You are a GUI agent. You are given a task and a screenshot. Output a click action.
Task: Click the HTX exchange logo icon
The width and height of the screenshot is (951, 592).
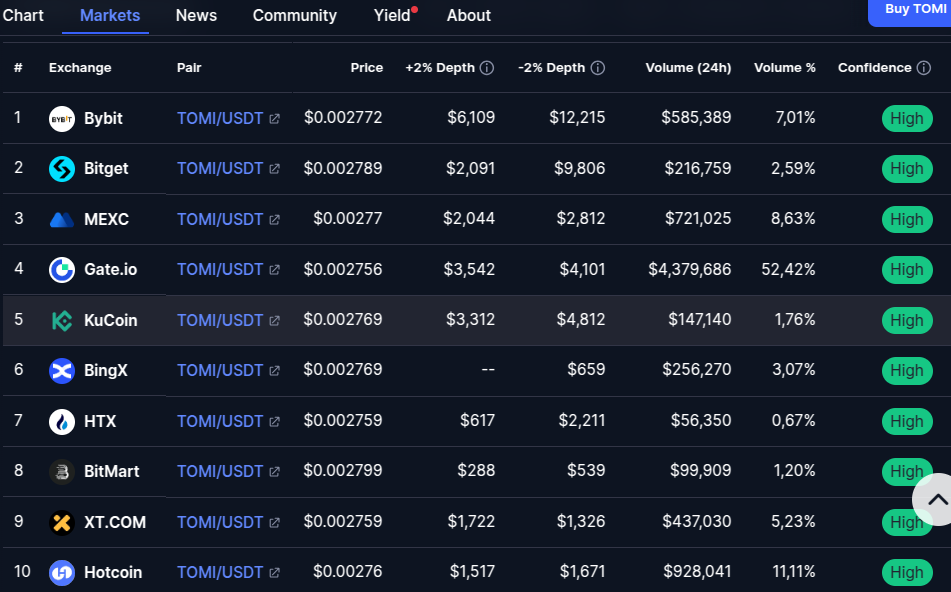tap(62, 421)
